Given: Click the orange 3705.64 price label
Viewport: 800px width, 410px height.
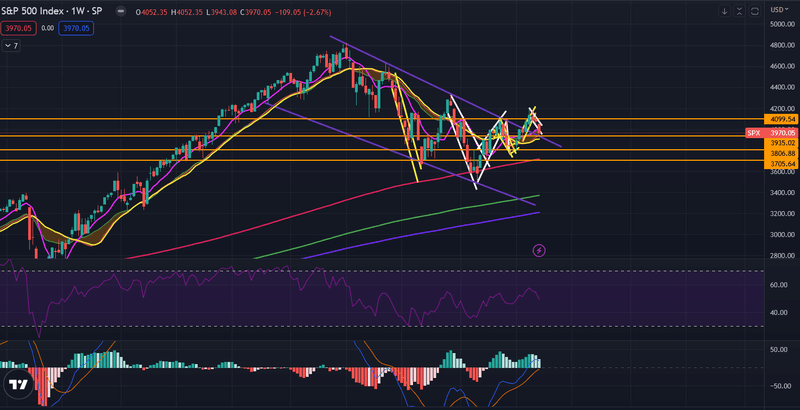Looking at the screenshot, I should 782,164.
